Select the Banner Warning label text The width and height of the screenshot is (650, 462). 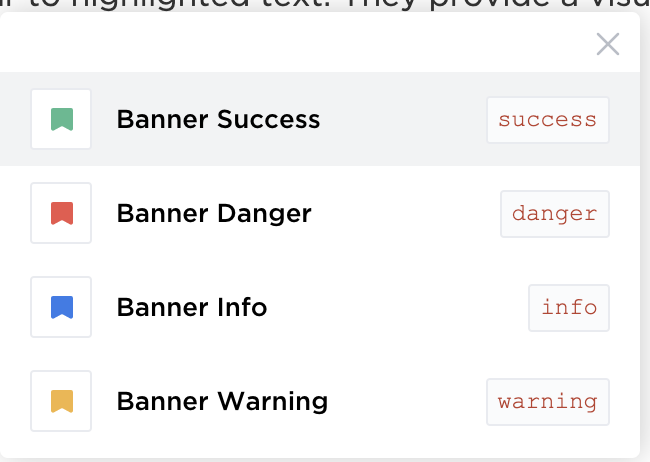click(x=222, y=402)
